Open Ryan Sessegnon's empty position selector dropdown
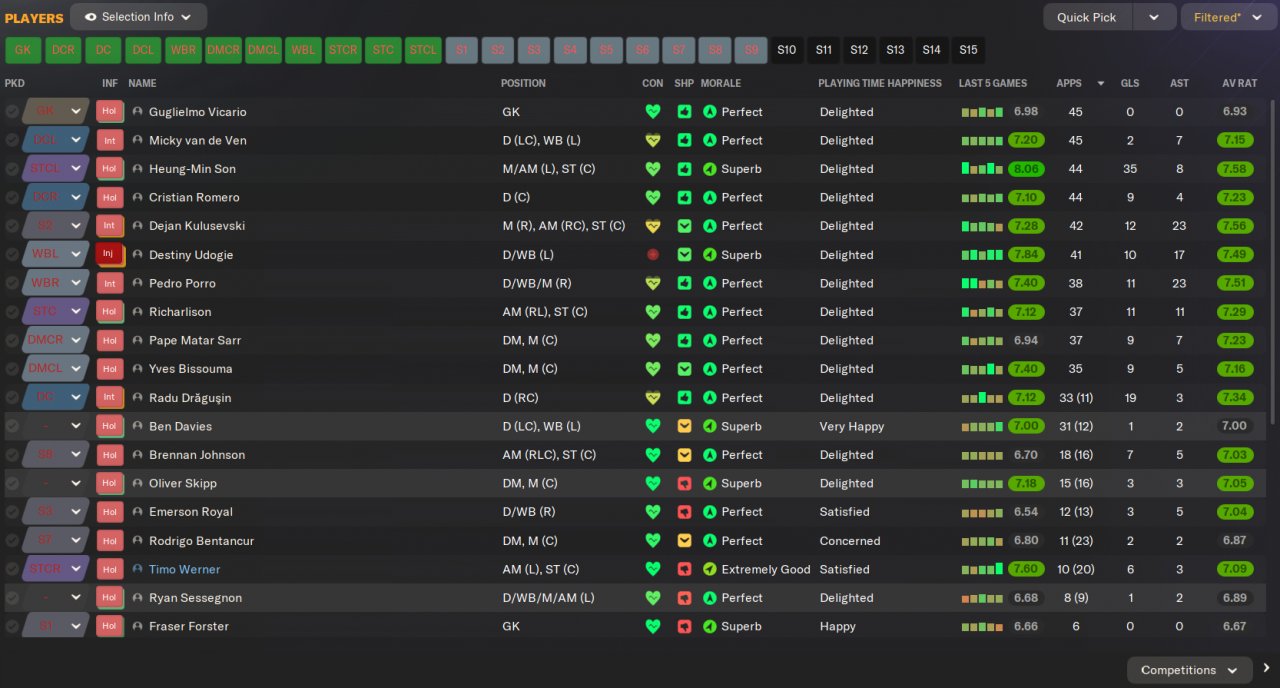The width and height of the screenshot is (1280, 688). click(x=75, y=598)
